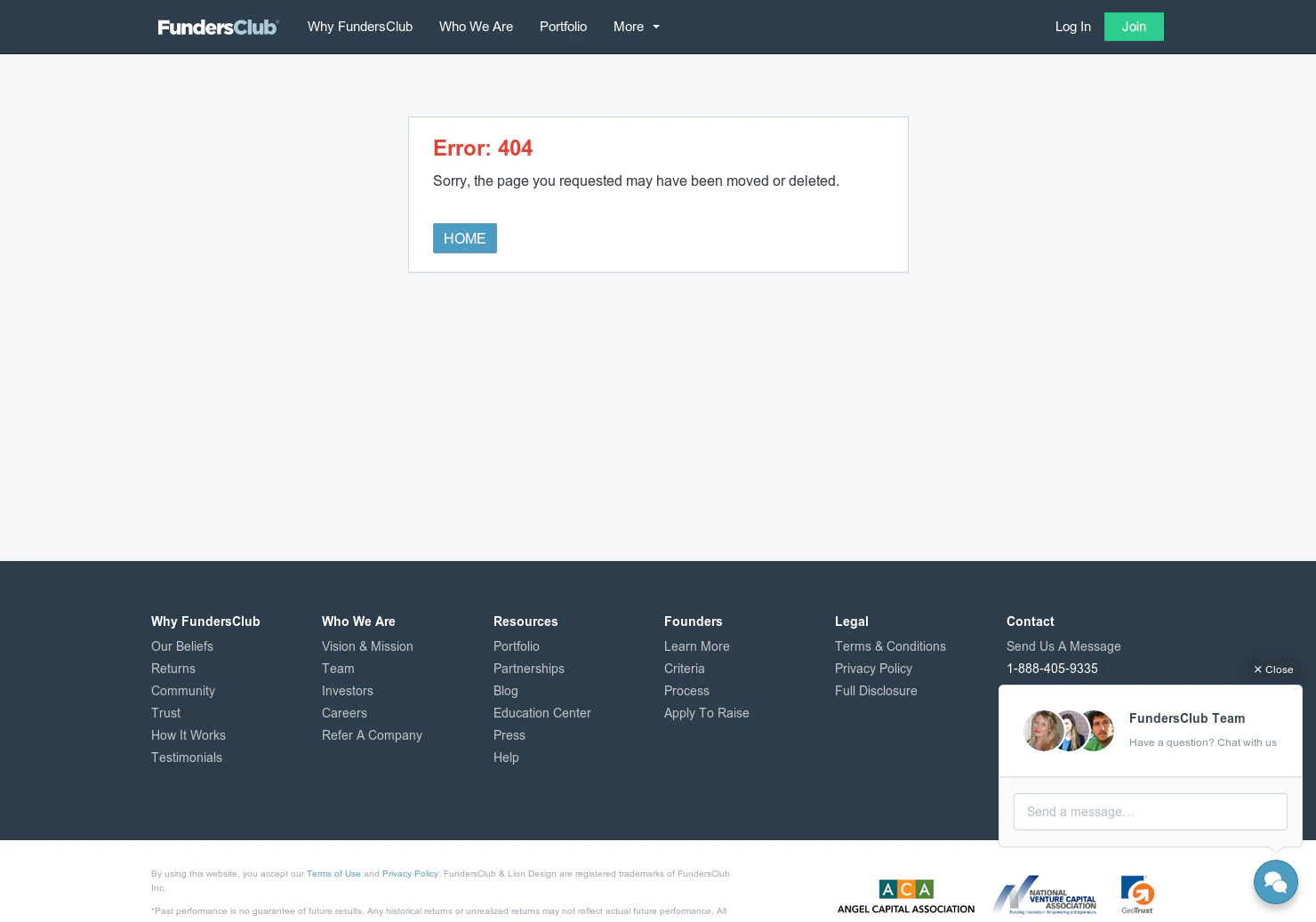
Task: Click the Resources footer heading
Action: (526, 621)
